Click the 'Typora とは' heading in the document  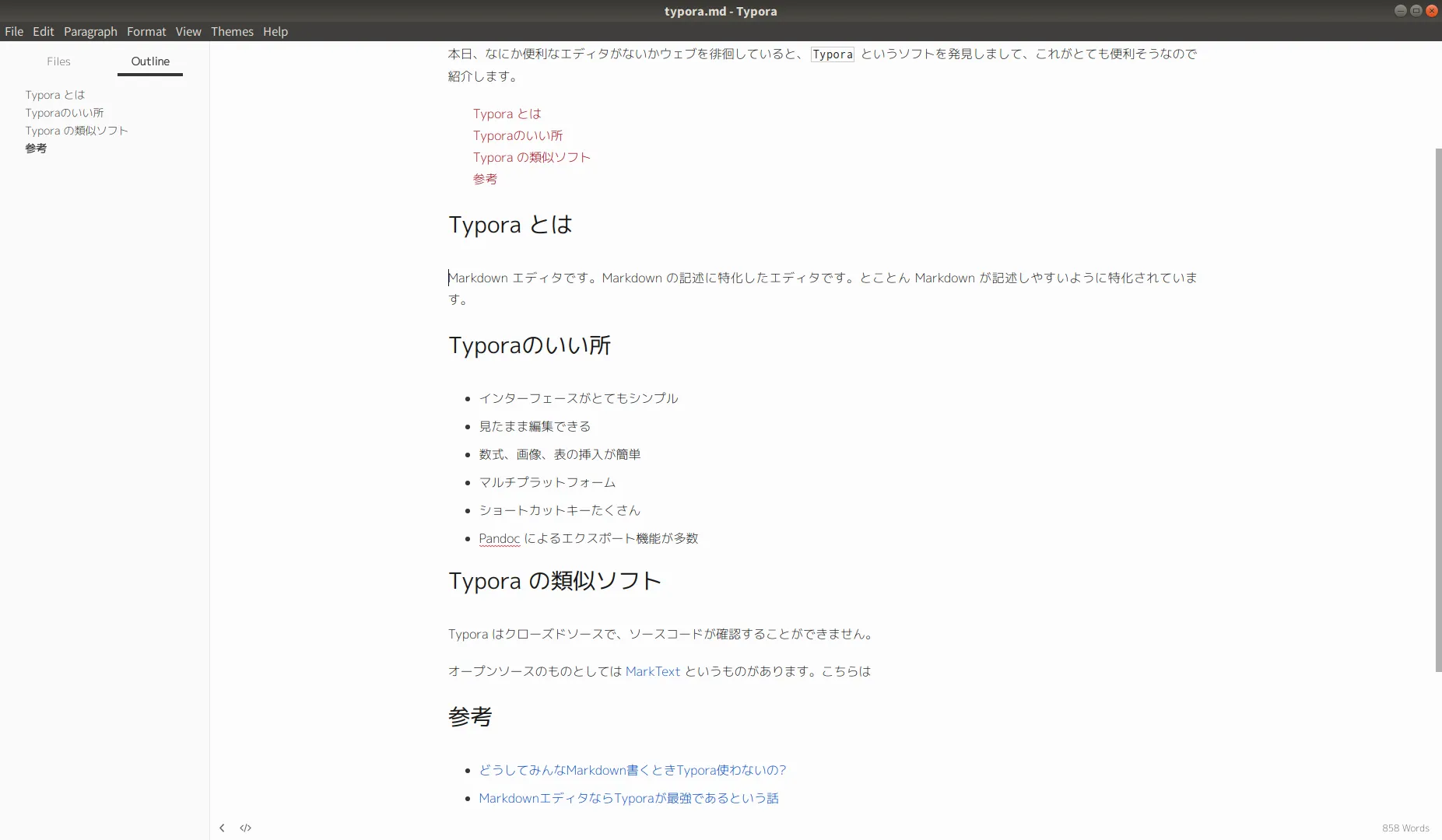(x=510, y=225)
